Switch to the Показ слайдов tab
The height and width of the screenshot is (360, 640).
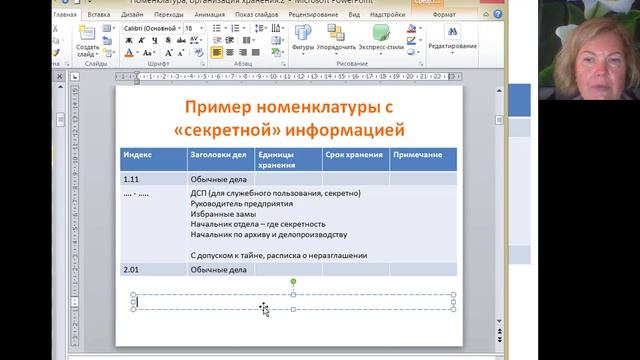pos(257,14)
